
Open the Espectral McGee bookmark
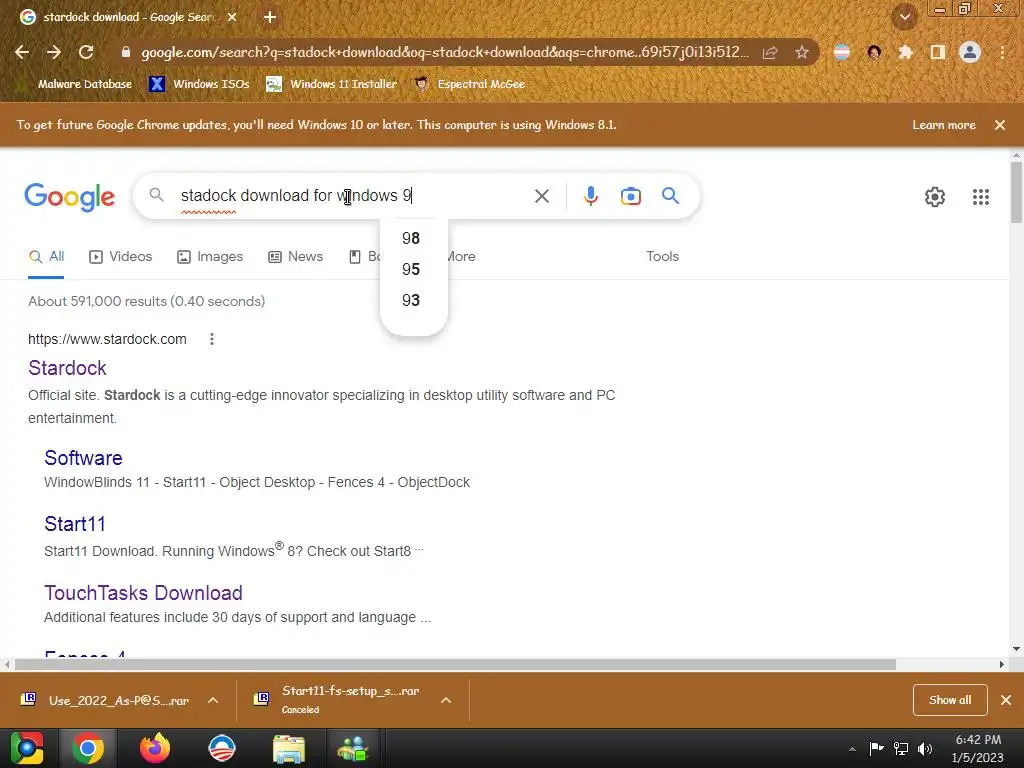pyautogui.click(x=470, y=84)
